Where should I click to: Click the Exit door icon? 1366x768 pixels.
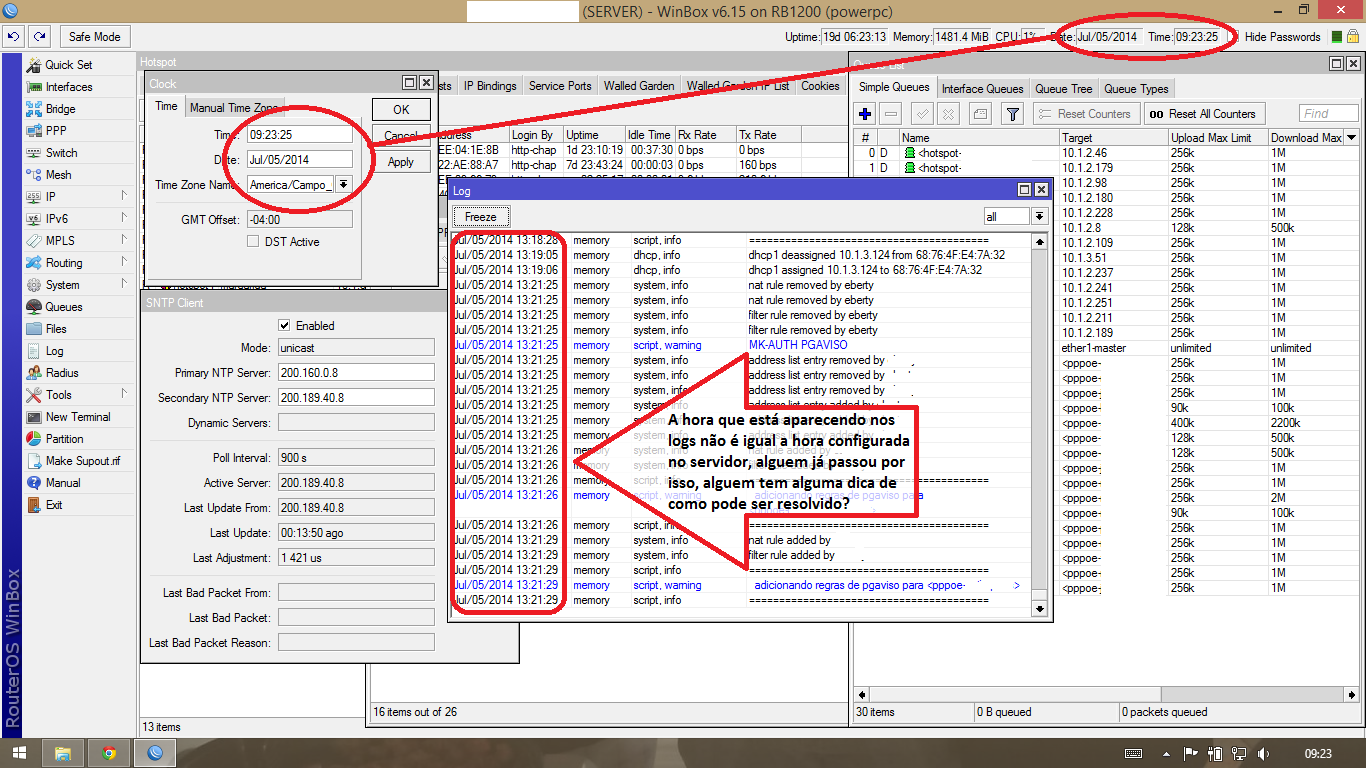point(33,505)
